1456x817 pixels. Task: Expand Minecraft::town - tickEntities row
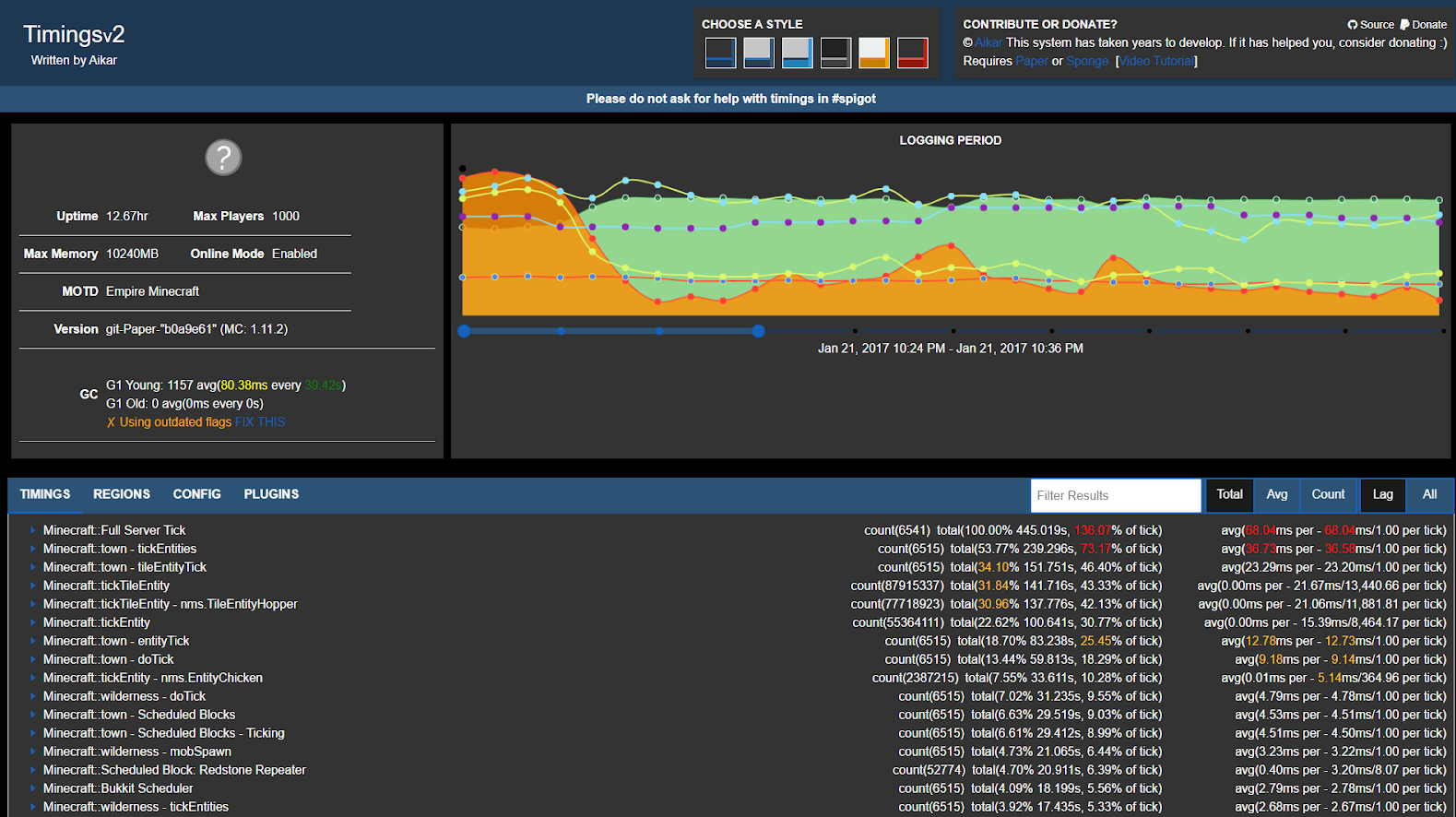32,549
